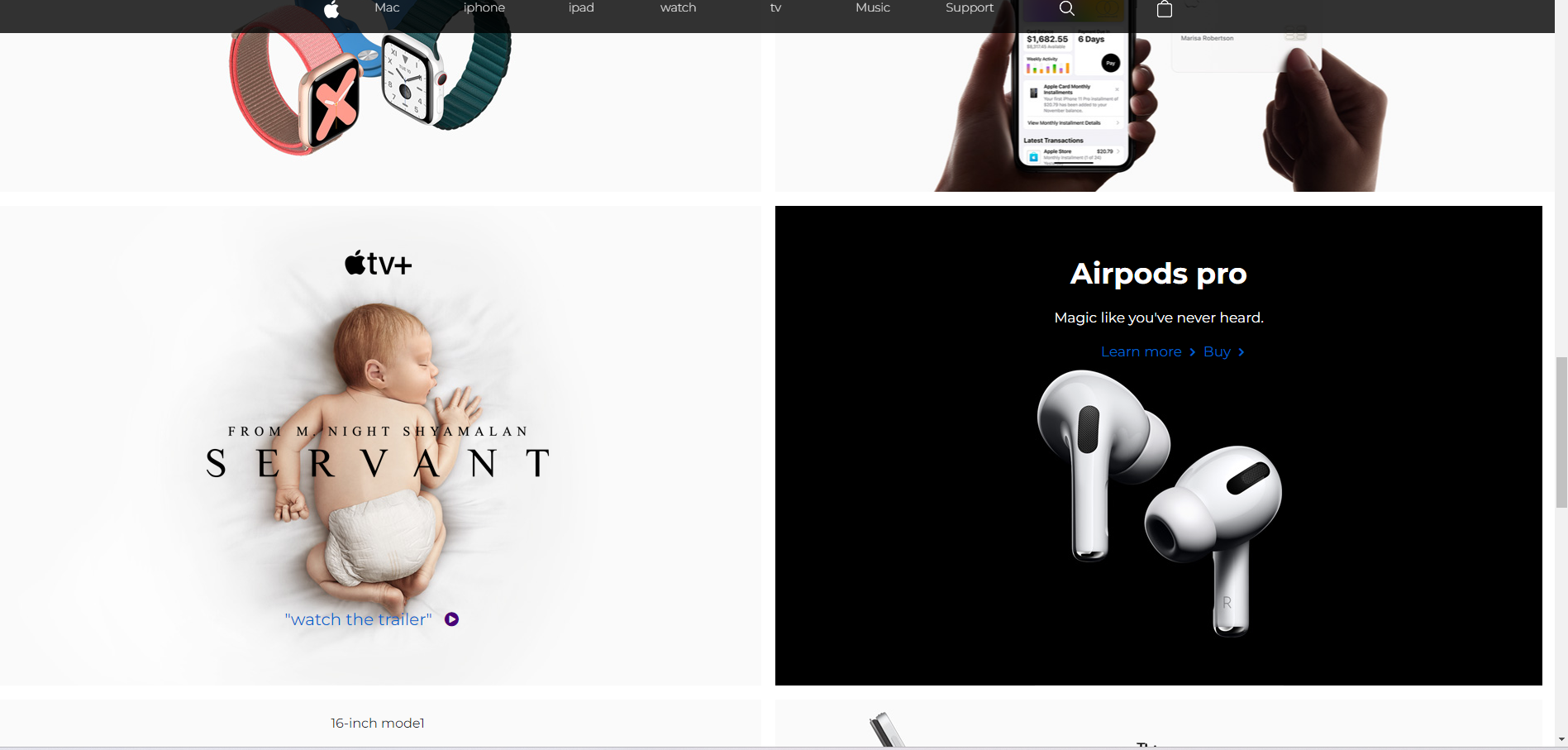This screenshot has height=750, width=1568.
Task: Open the watch navigation link
Action: (x=678, y=7)
